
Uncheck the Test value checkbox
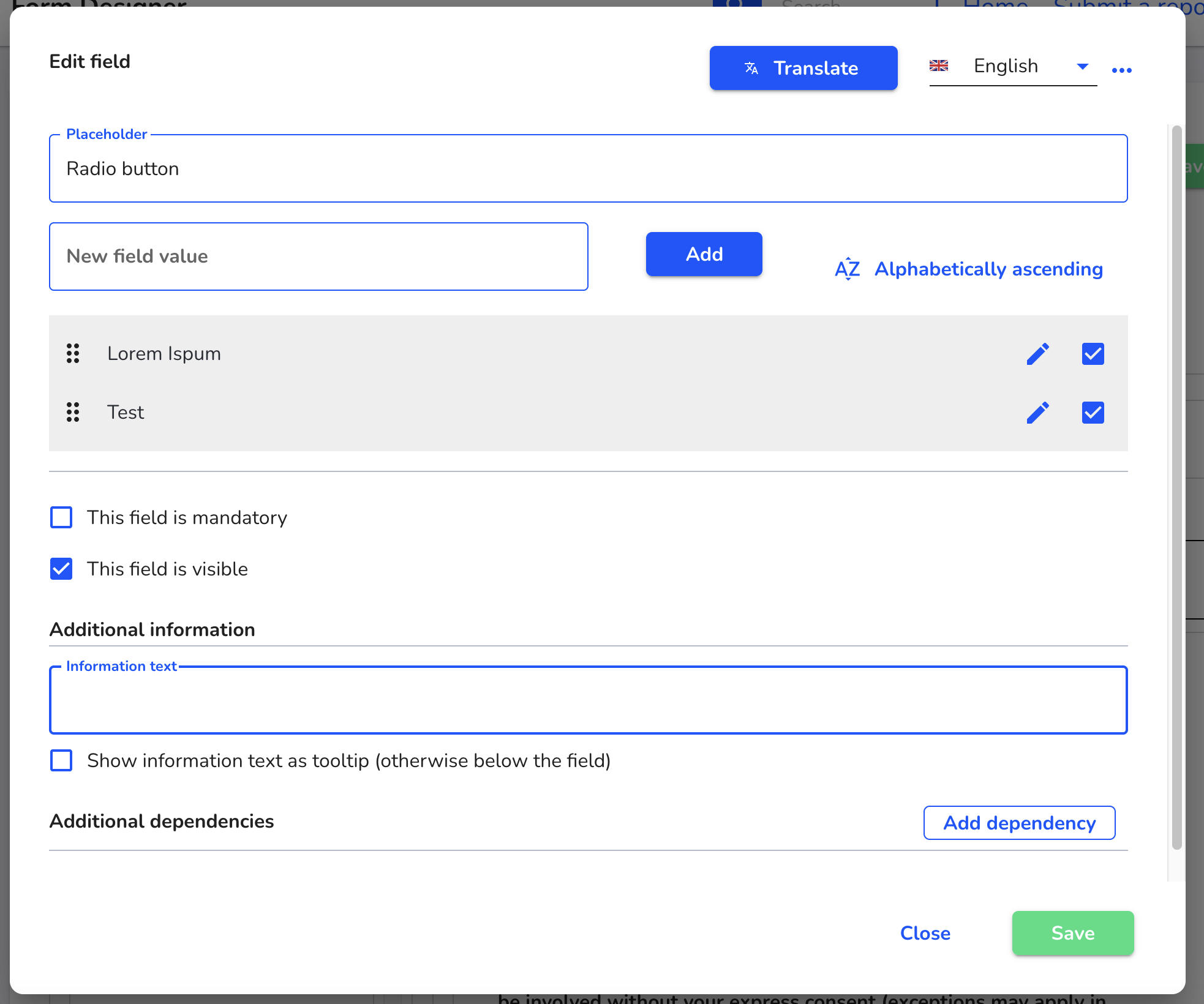pos(1093,412)
